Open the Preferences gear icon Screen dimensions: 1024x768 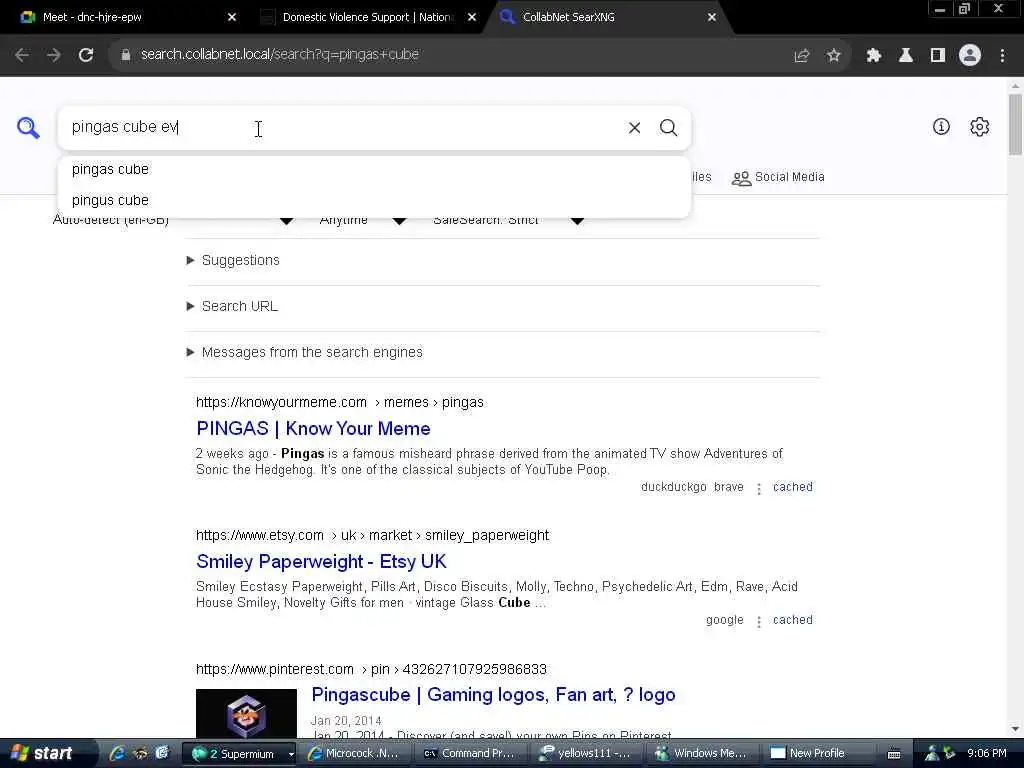(x=979, y=127)
